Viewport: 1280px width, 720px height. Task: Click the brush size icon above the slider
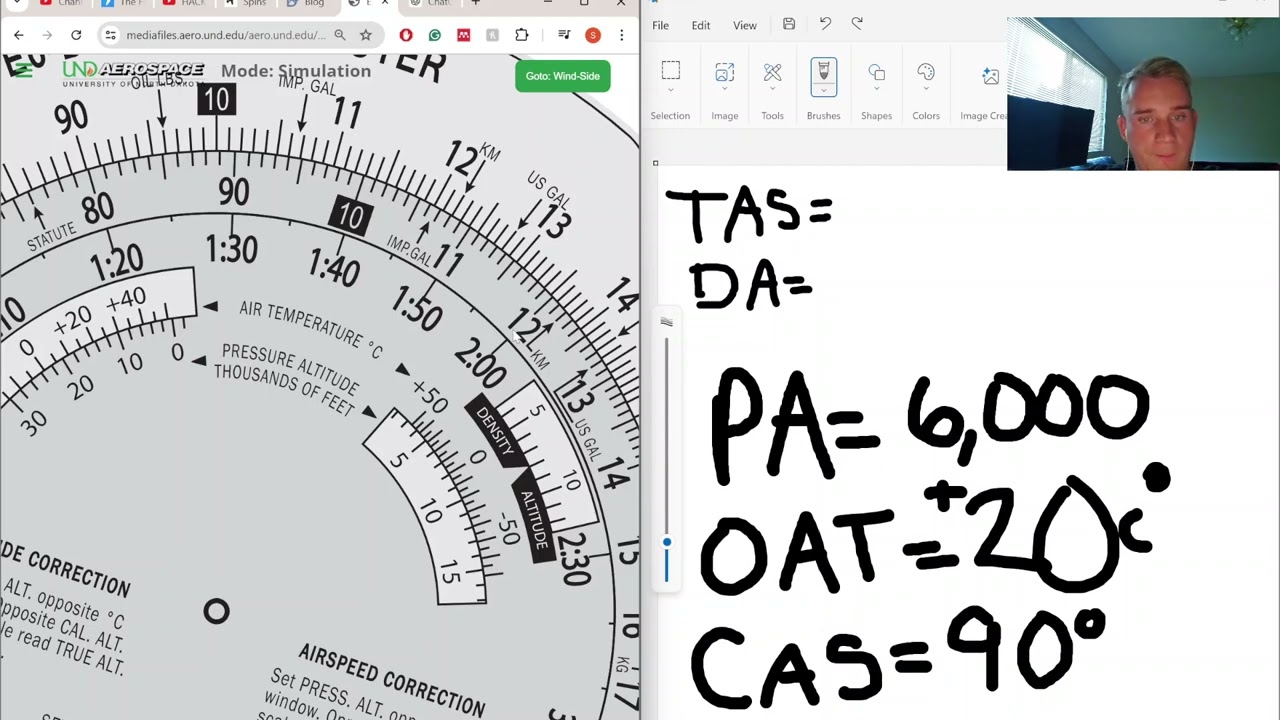pyautogui.click(x=667, y=322)
